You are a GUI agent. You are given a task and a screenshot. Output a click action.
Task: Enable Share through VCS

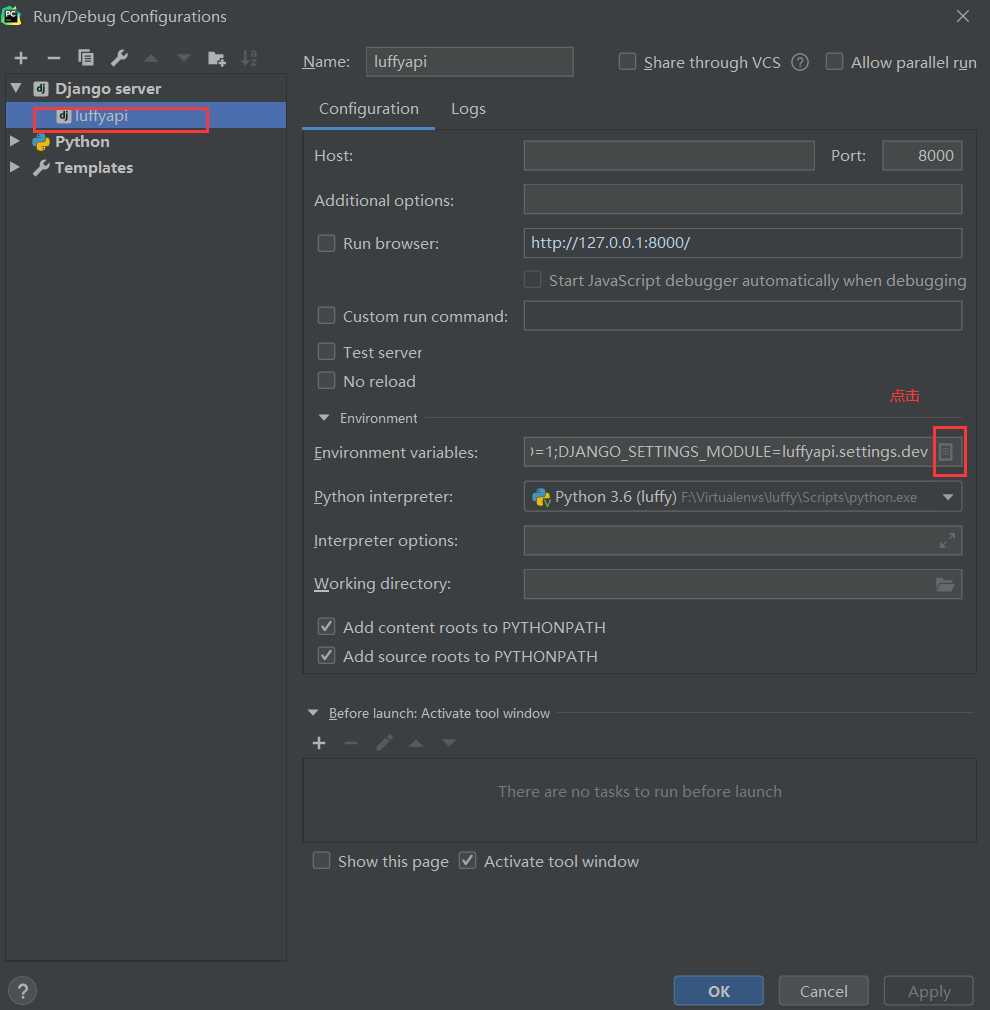click(627, 62)
